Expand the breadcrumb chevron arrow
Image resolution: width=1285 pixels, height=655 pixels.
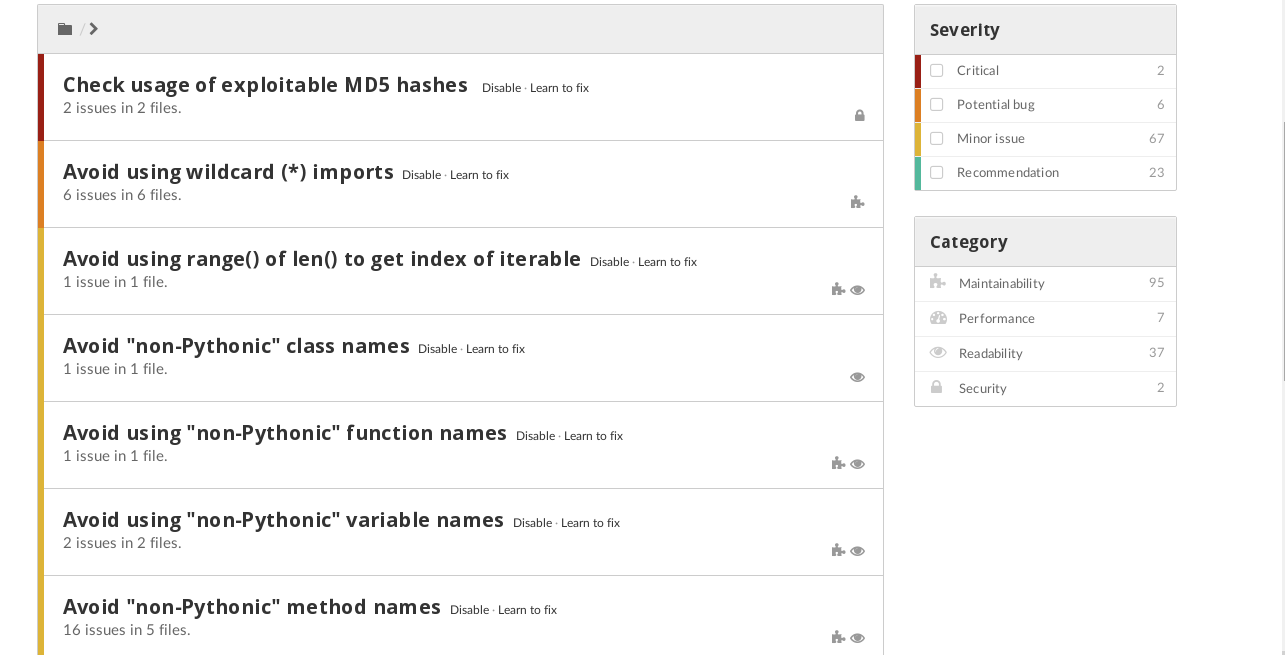[x=94, y=29]
